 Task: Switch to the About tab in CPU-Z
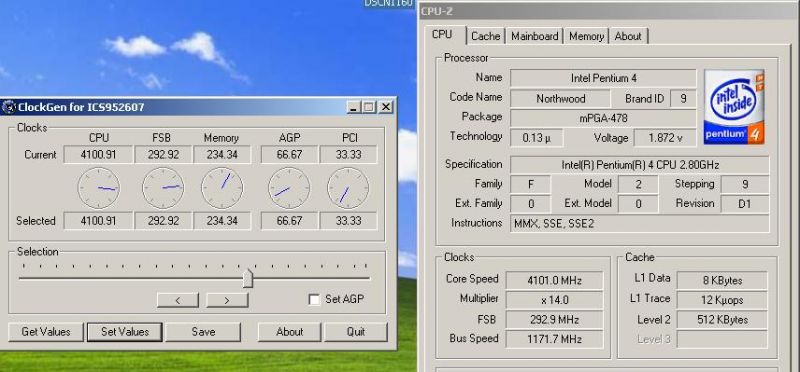pyautogui.click(x=628, y=36)
